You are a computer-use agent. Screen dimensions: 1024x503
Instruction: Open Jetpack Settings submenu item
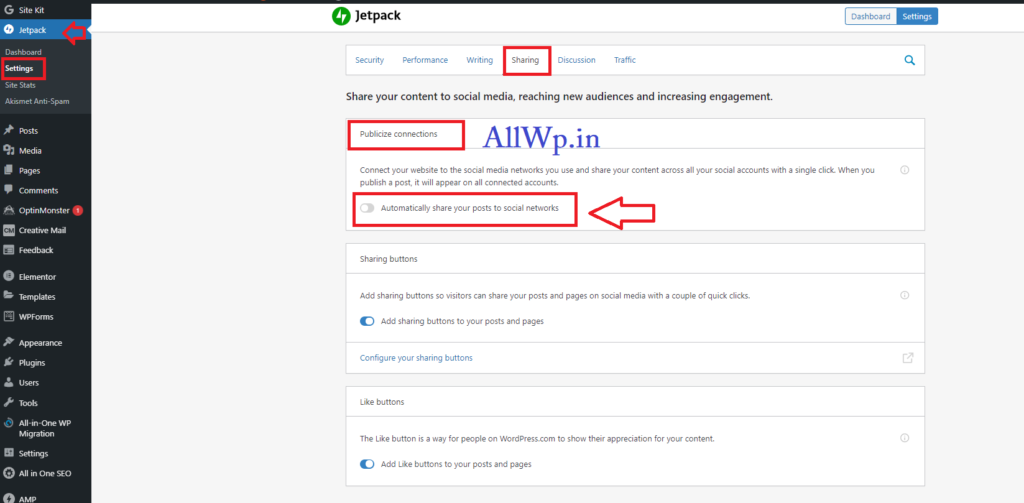[19, 68]
